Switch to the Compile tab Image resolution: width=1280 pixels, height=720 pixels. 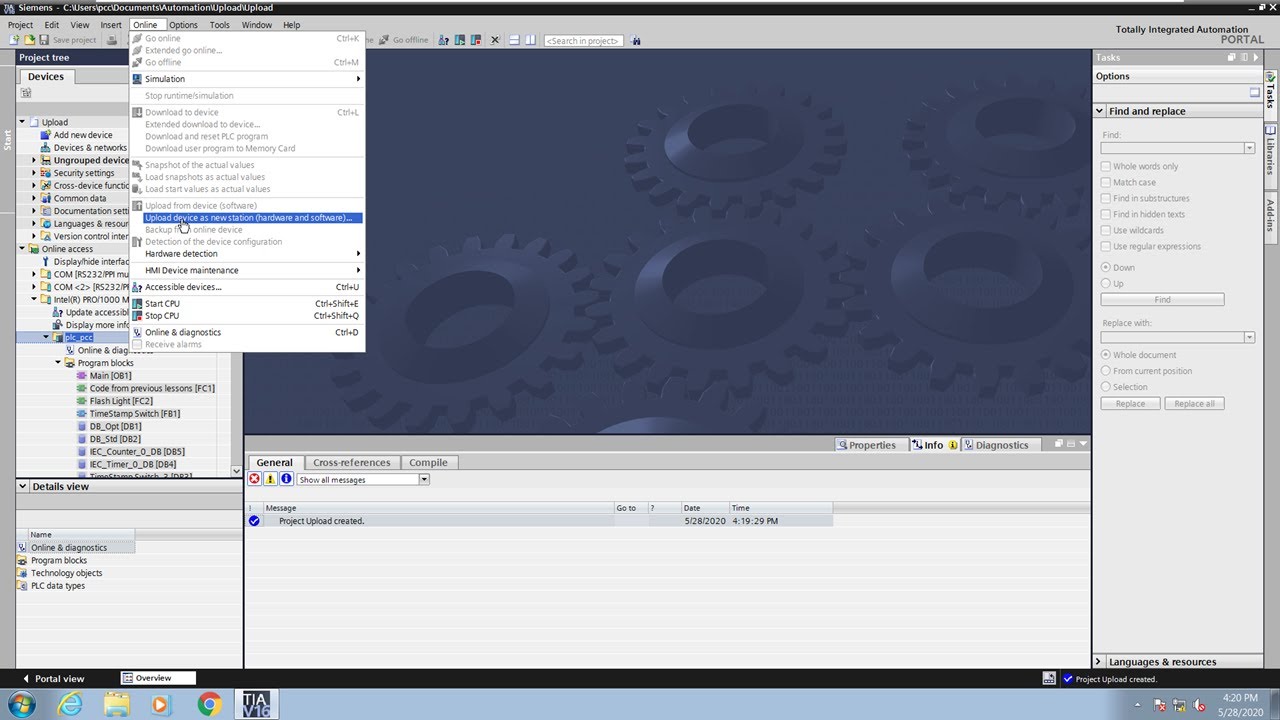tap(428, 463)
